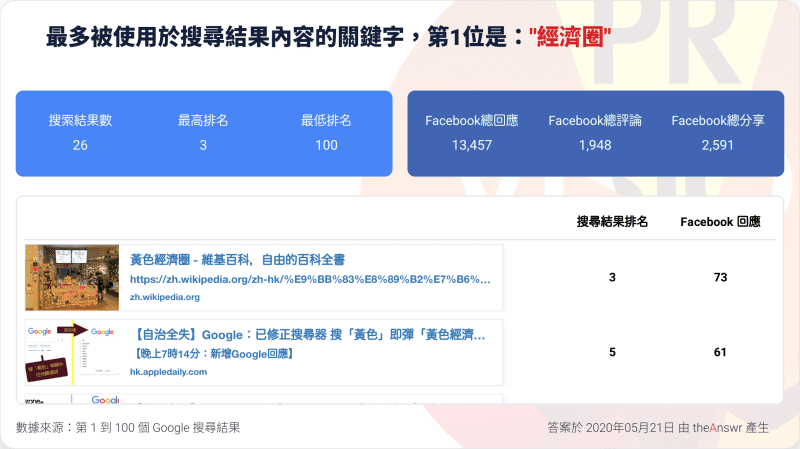Click the theAnswr credit in footer

pyautogui.click(x=717, y=428)
